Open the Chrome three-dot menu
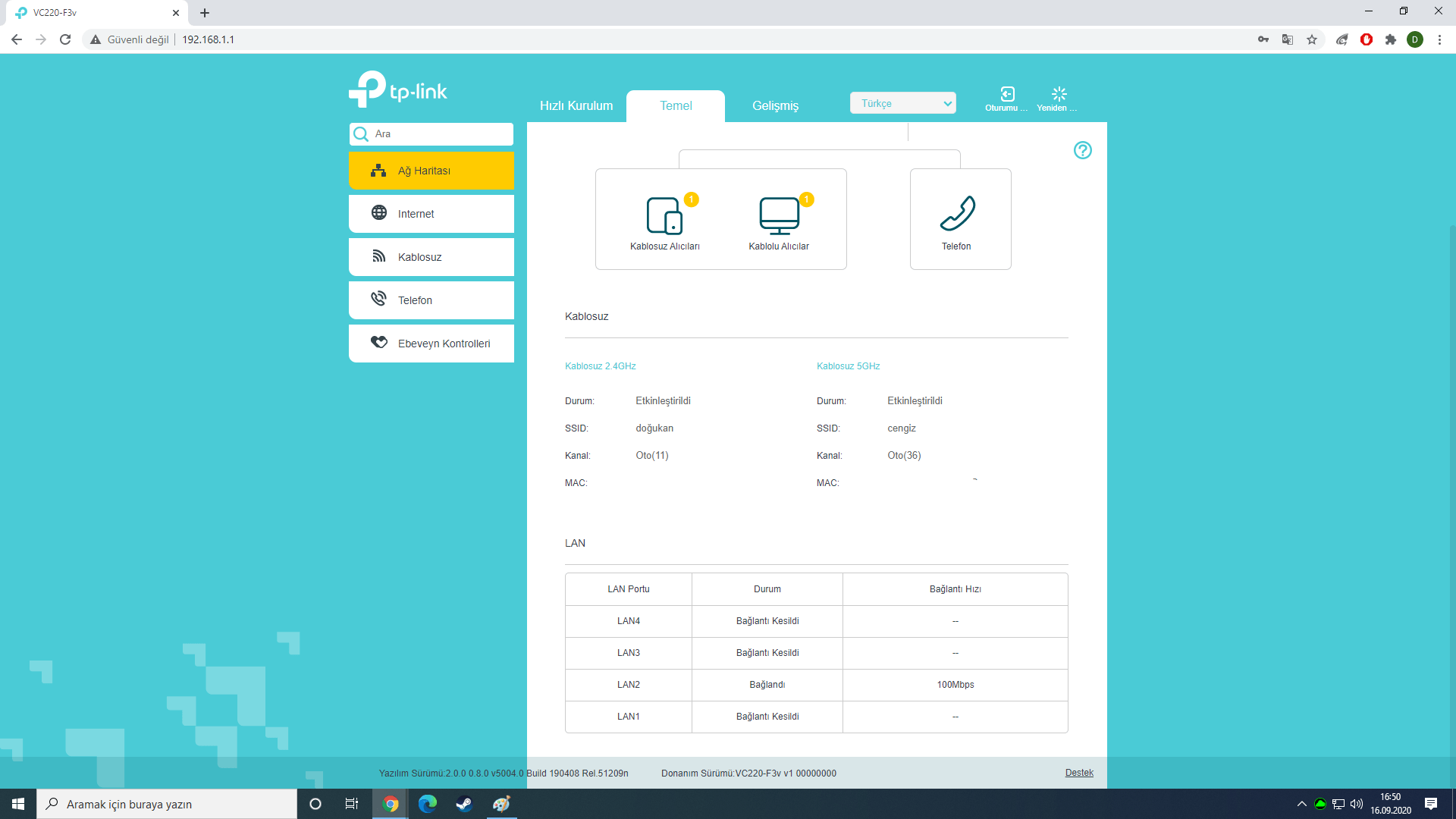Viewport: 1456px width, 819px height. (x=1439, y=39)
